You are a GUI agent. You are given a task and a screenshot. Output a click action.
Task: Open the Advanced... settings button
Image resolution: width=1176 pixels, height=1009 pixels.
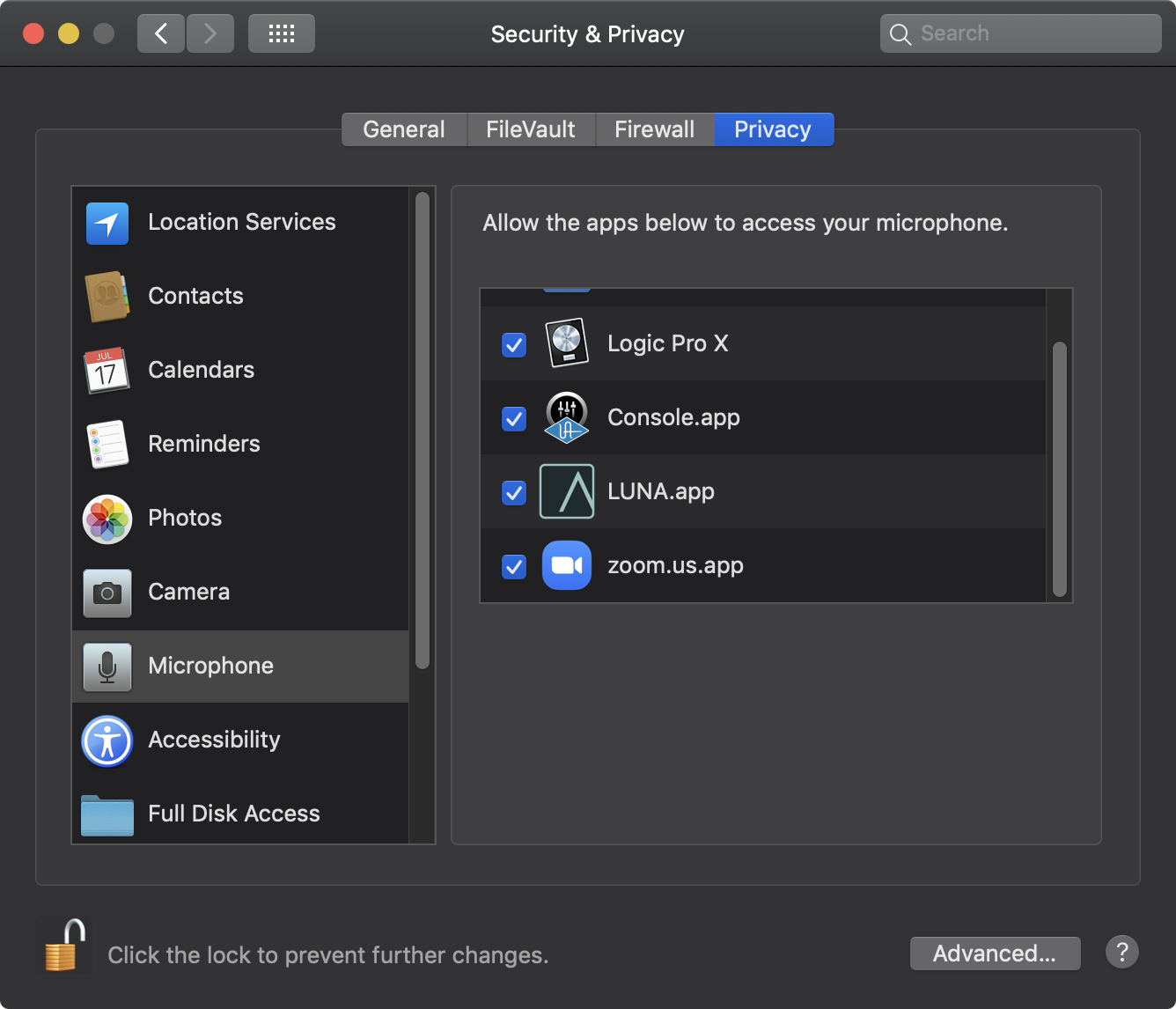[995, 954]
